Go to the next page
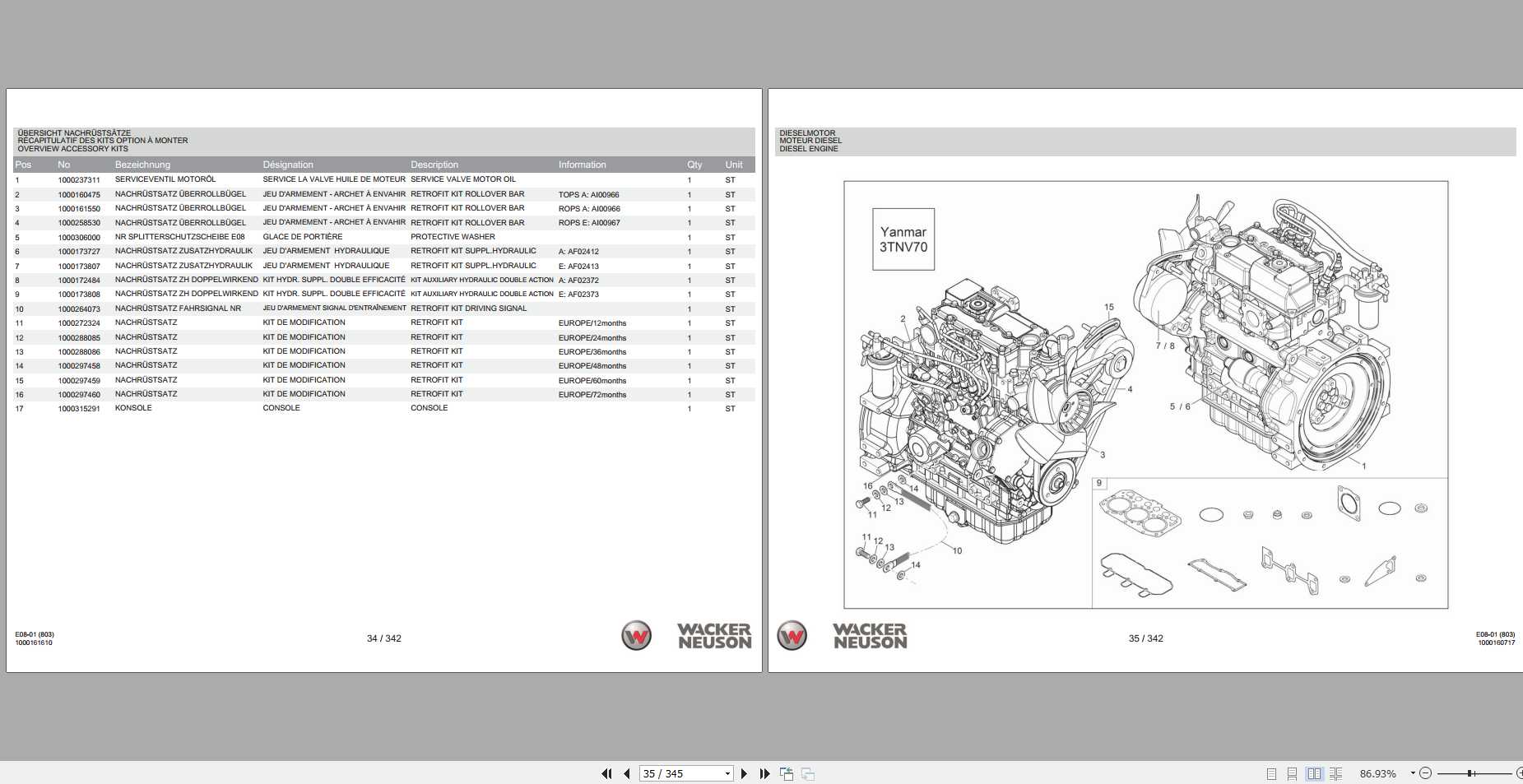The height and width of the screenshot is (784, 1523). coord(744,773)
